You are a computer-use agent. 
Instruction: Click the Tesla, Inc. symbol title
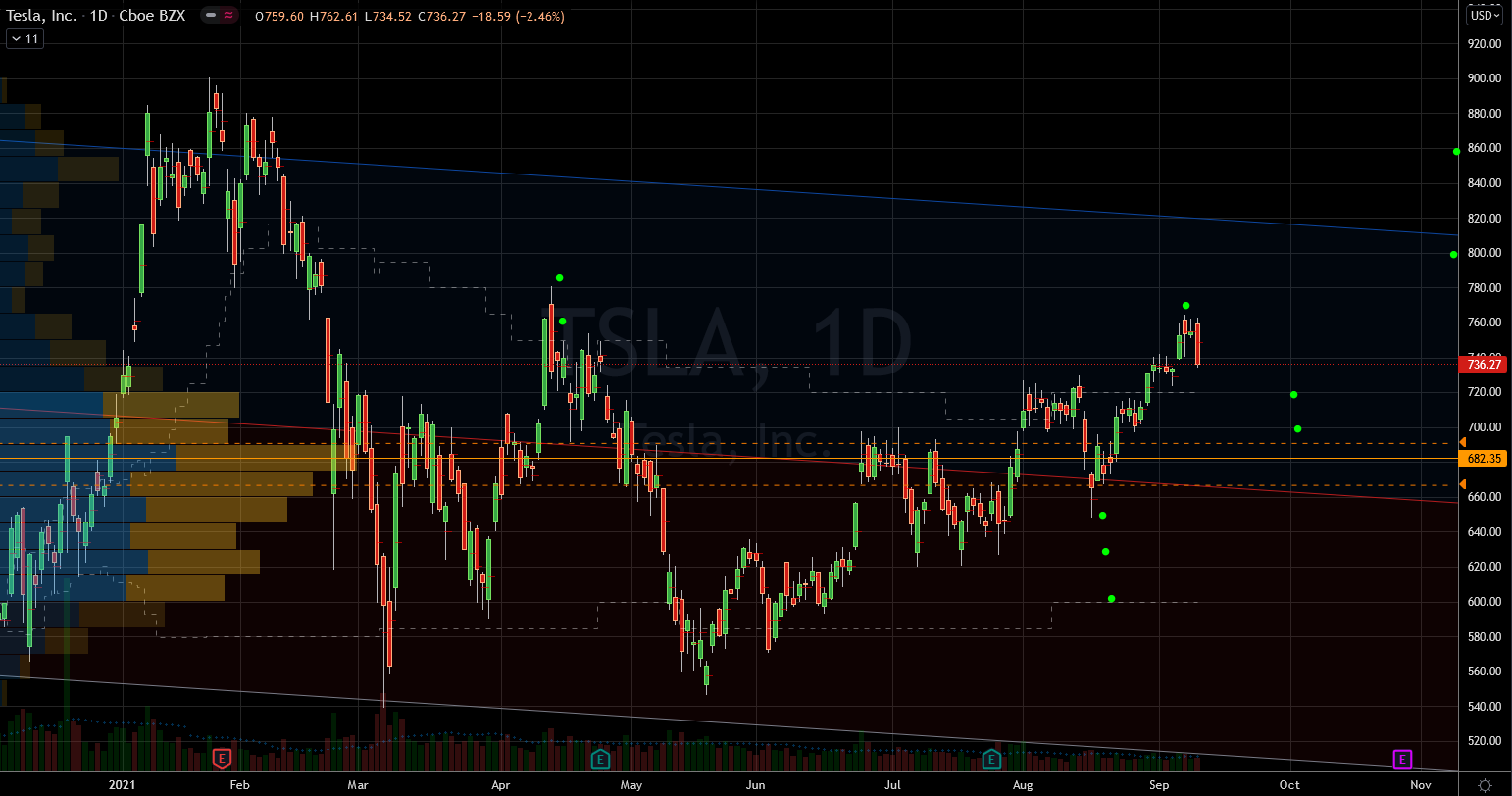pos(39,17)
